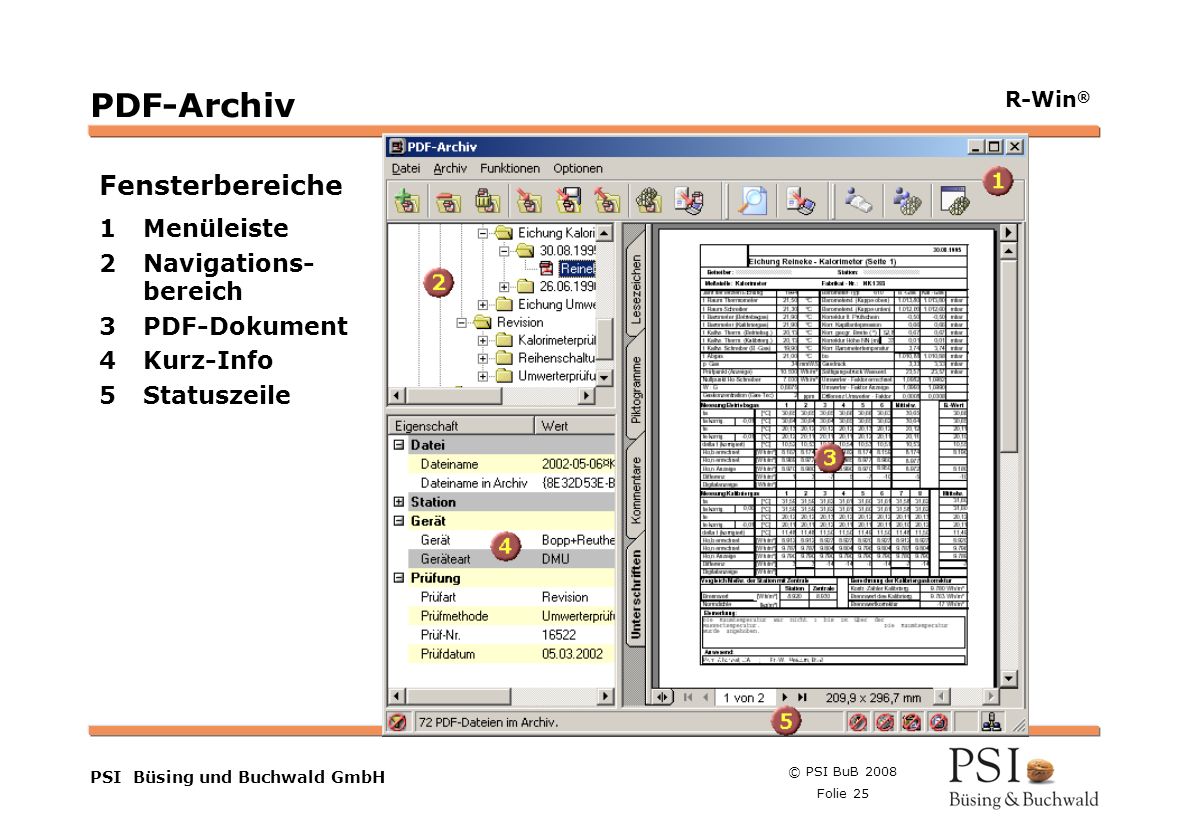Click the folder icon with trash bin
The height and width of the screenshot is (840, 1188).
pyautogui.click(x=487, y=201)
